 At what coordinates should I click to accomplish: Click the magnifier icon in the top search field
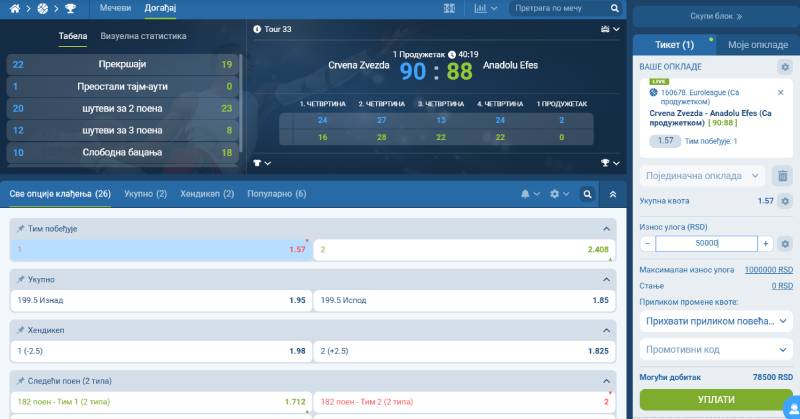click(x=615, y=8)
